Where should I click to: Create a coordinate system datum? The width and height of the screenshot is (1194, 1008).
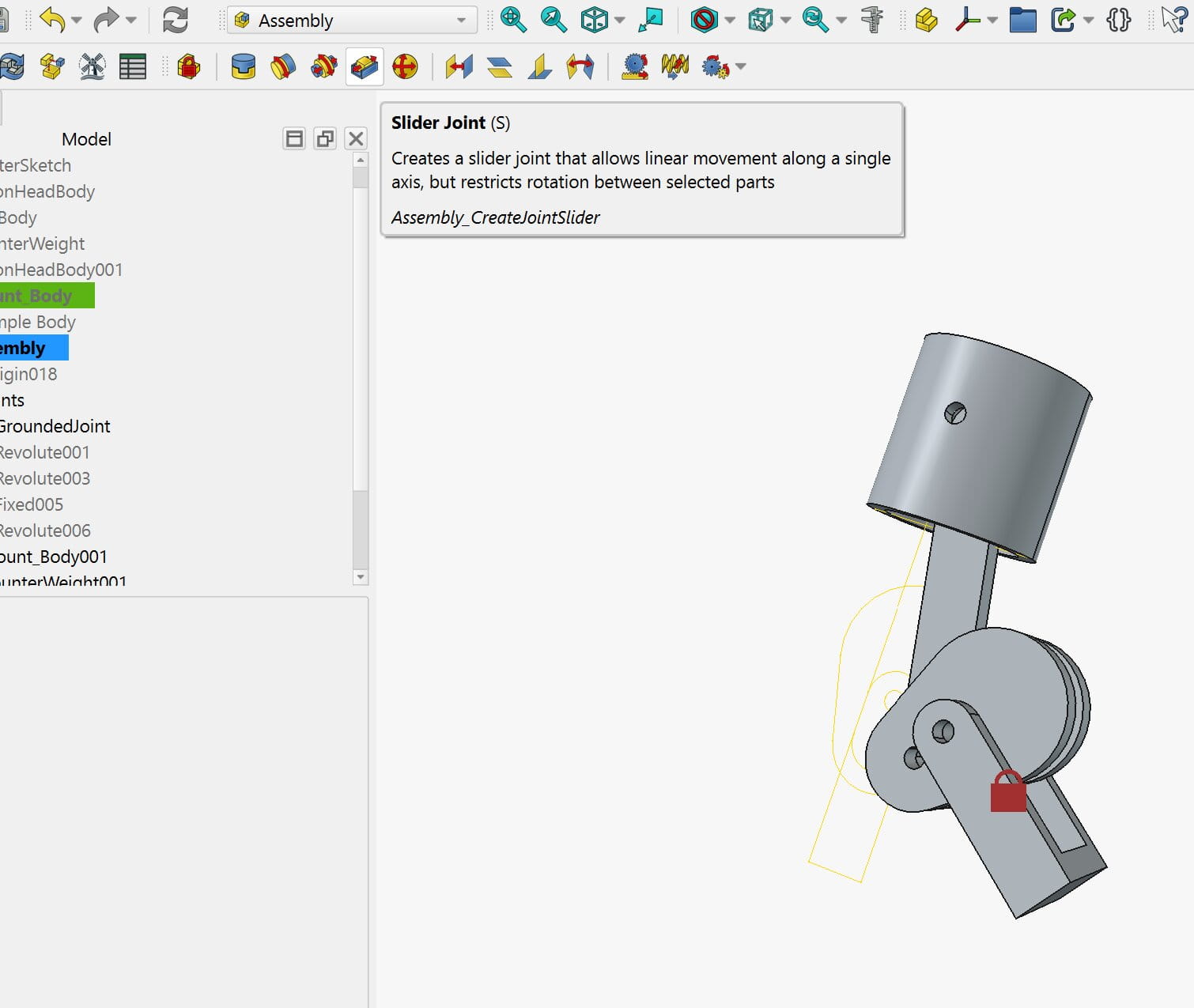(x=967, y=20)
